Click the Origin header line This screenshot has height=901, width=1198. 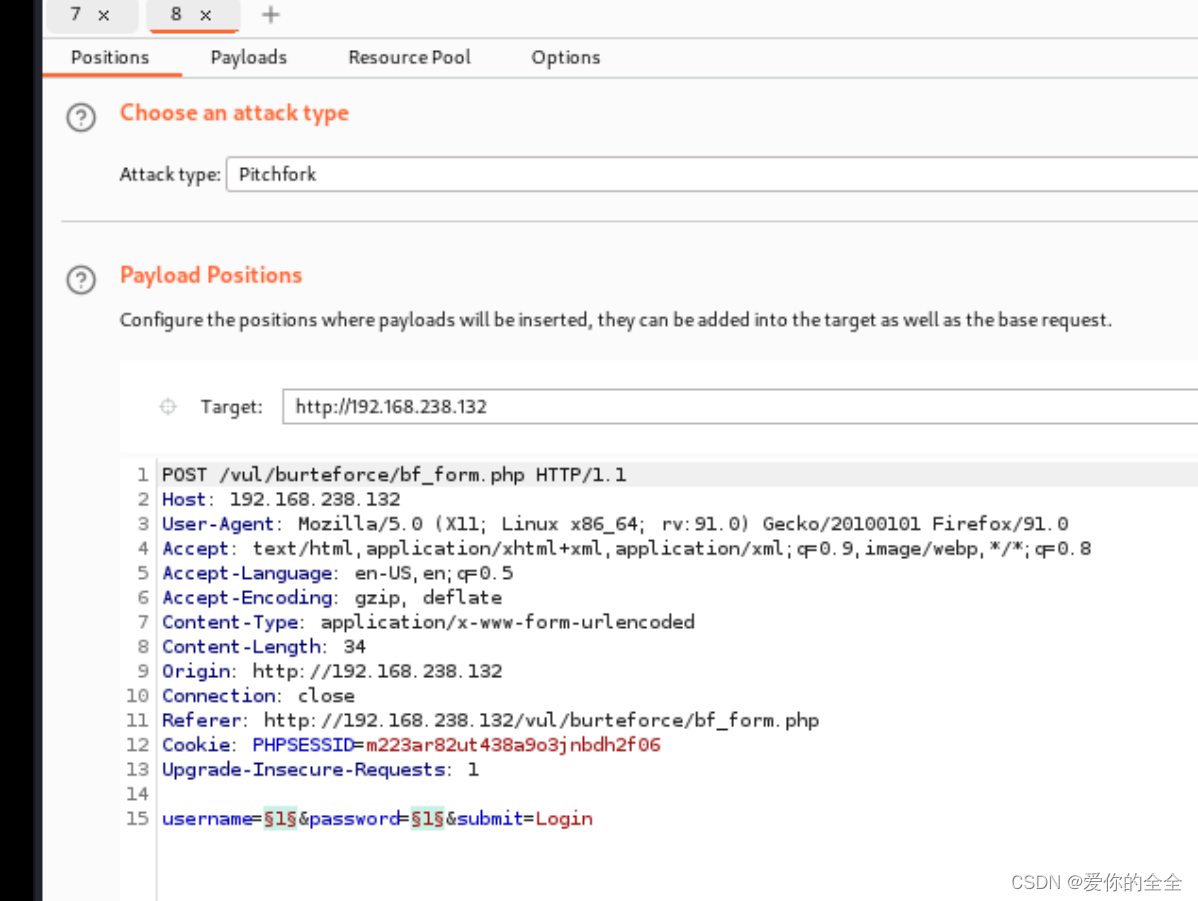332,670
